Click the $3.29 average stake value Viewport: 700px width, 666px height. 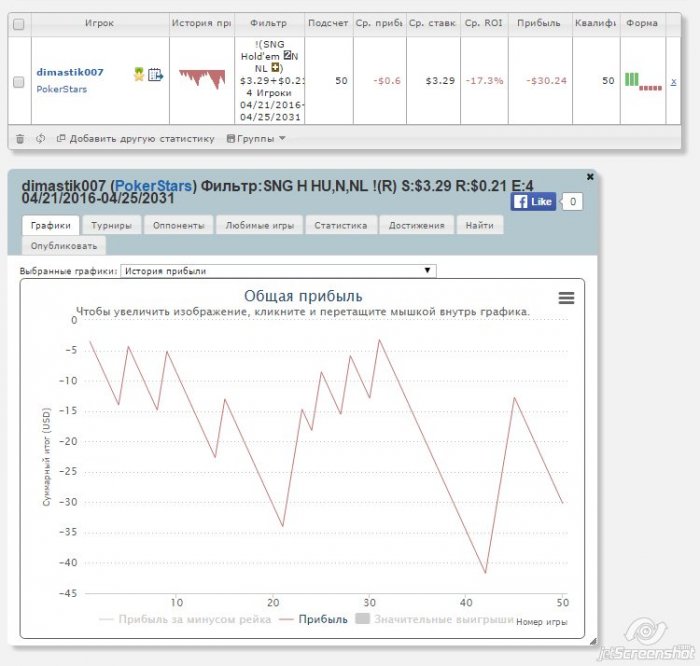pyautogui.click(x=440, y=81)
